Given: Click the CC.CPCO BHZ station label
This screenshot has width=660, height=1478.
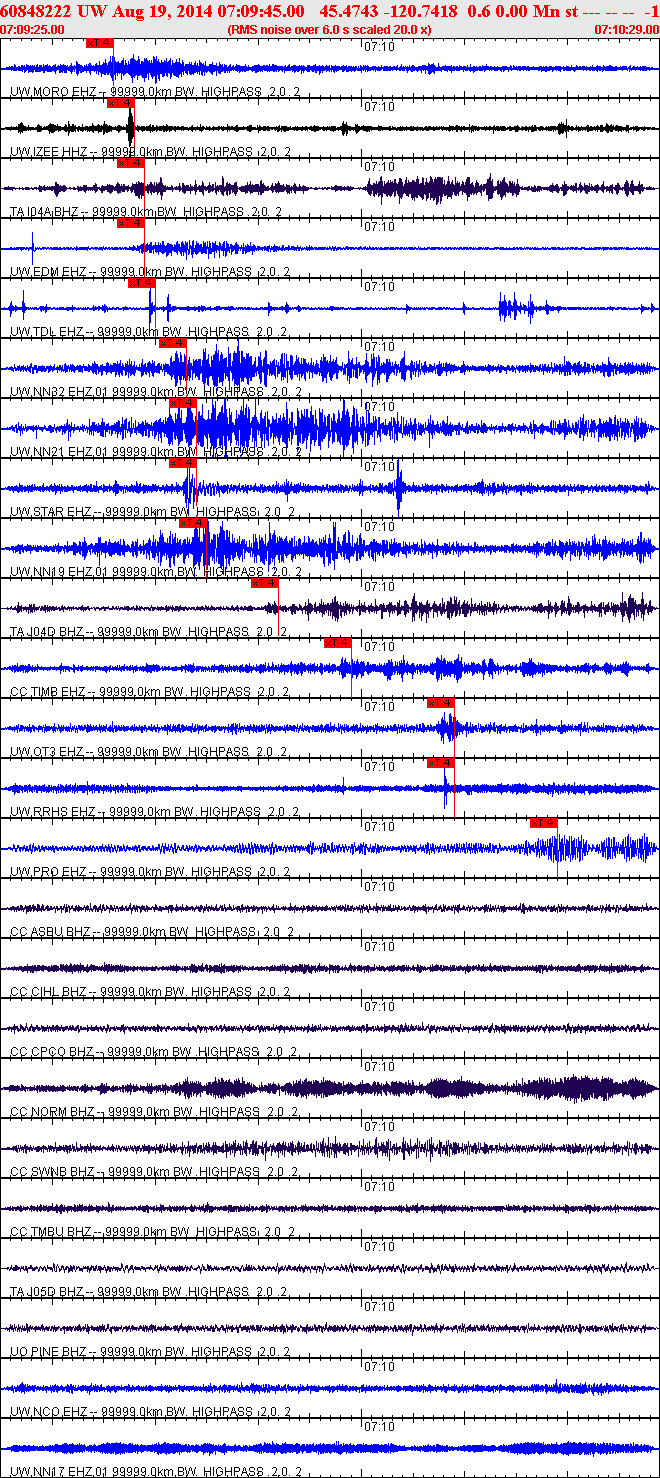Looking at the screenshot, I should pyautogui.click(x=51, y=1052).
